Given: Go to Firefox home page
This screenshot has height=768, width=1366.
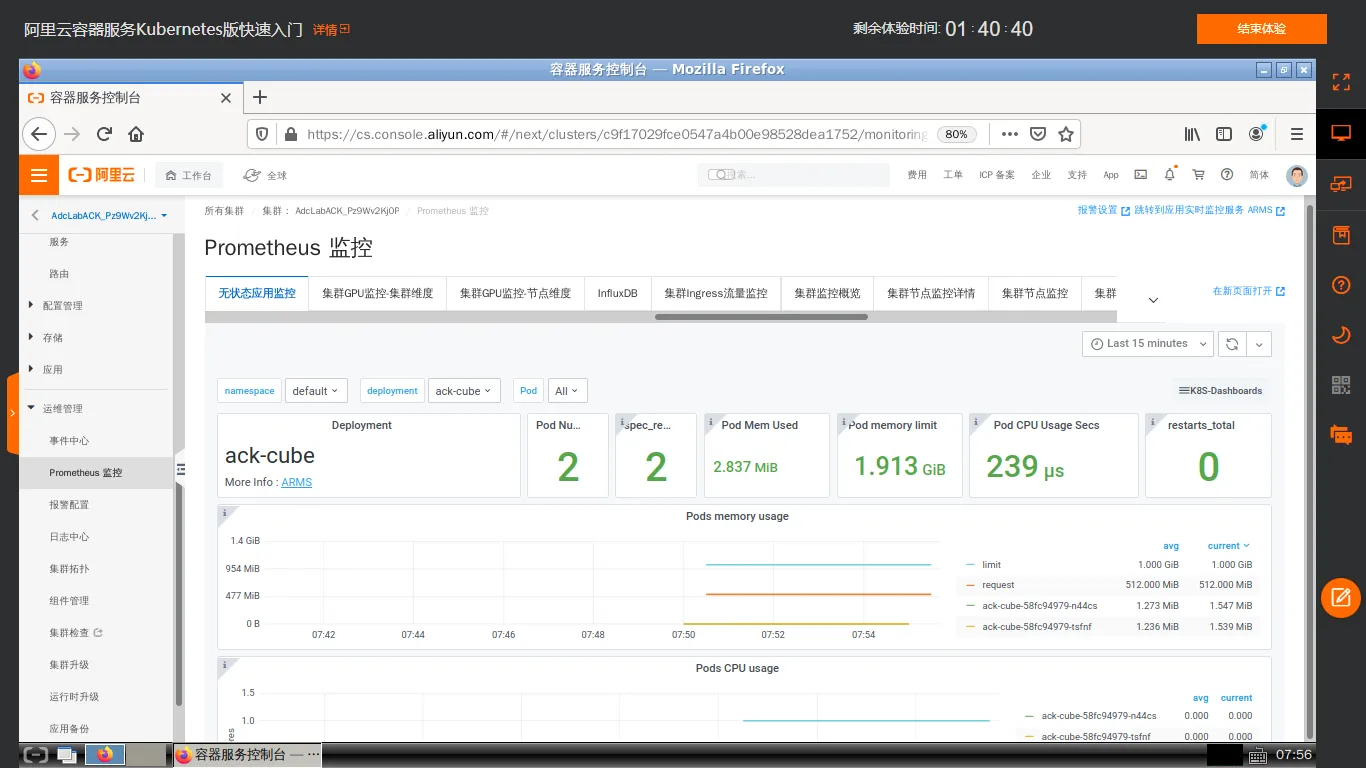Looking at the screenshot, I should click(136, 134).
